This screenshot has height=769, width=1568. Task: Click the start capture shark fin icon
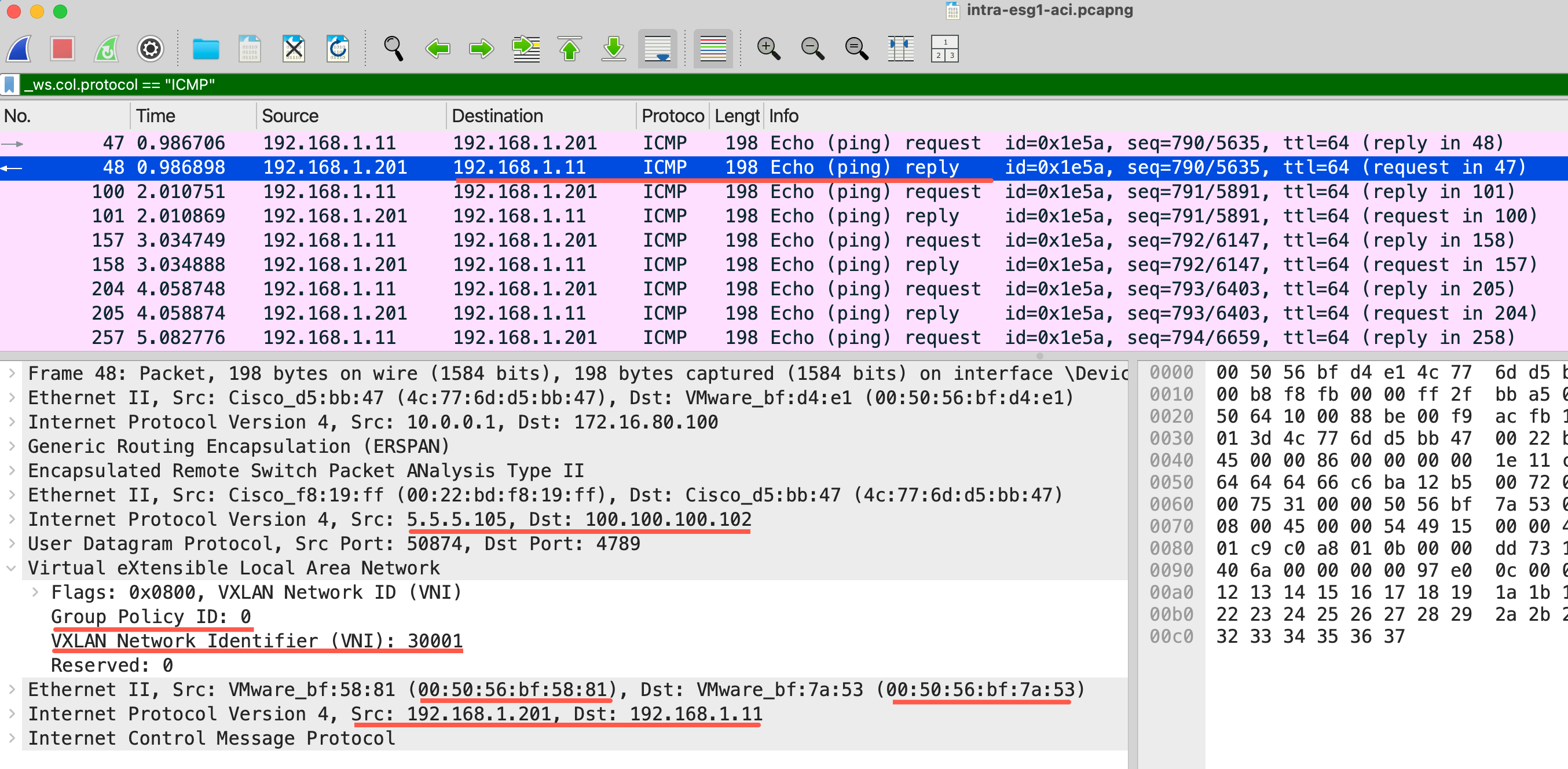(x=19, y=49)
